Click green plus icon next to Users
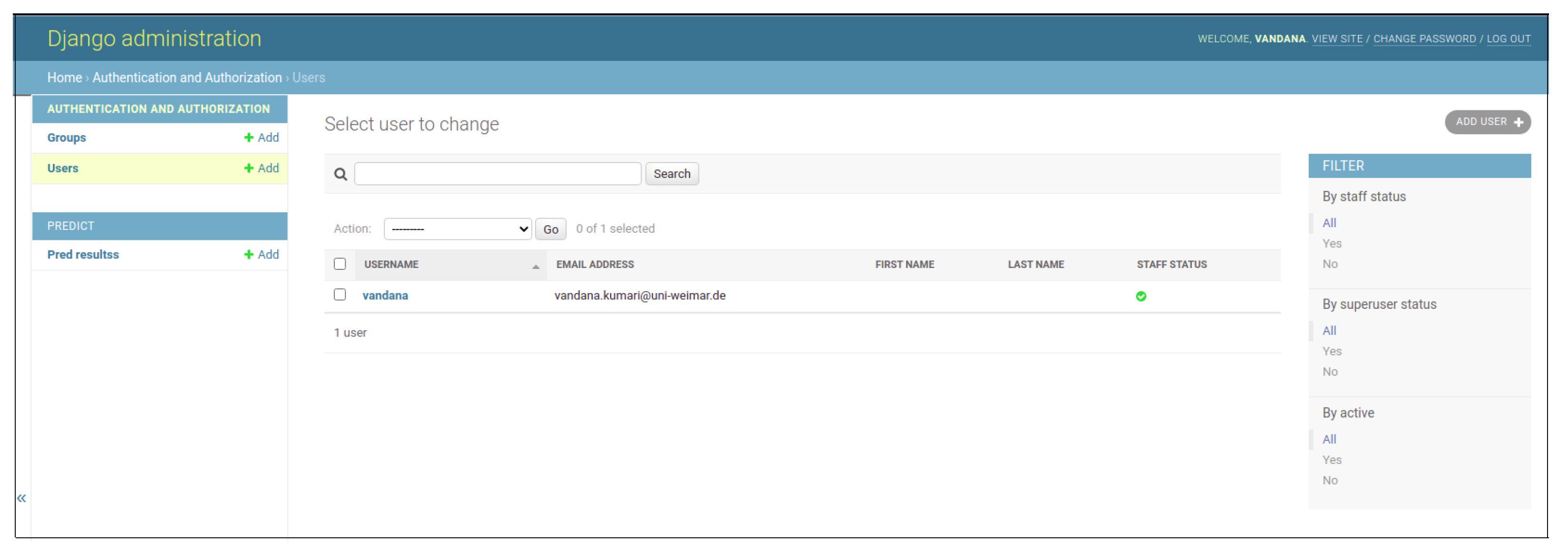Viewport: 1568px width, 554px height. (248, 168)
